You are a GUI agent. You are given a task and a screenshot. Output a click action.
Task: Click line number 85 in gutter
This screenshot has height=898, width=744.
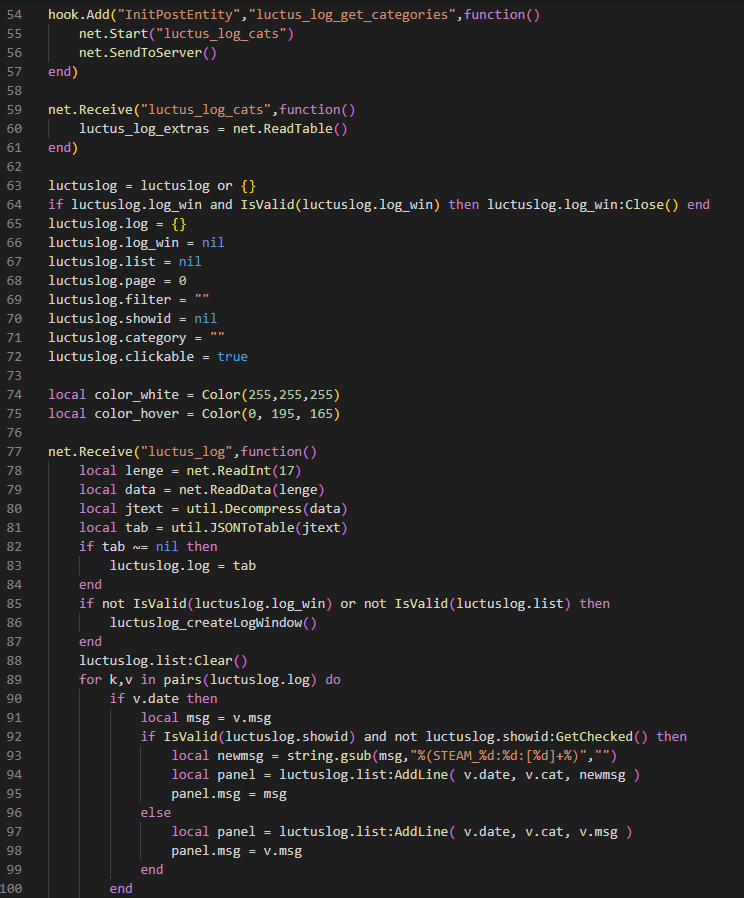click(x=14, y=604)
